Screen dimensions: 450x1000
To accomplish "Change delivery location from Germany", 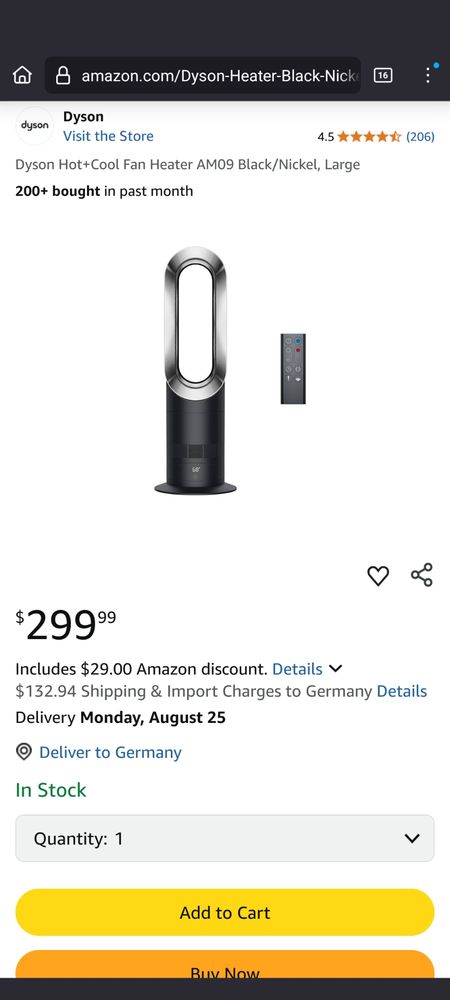I will 110,753.
